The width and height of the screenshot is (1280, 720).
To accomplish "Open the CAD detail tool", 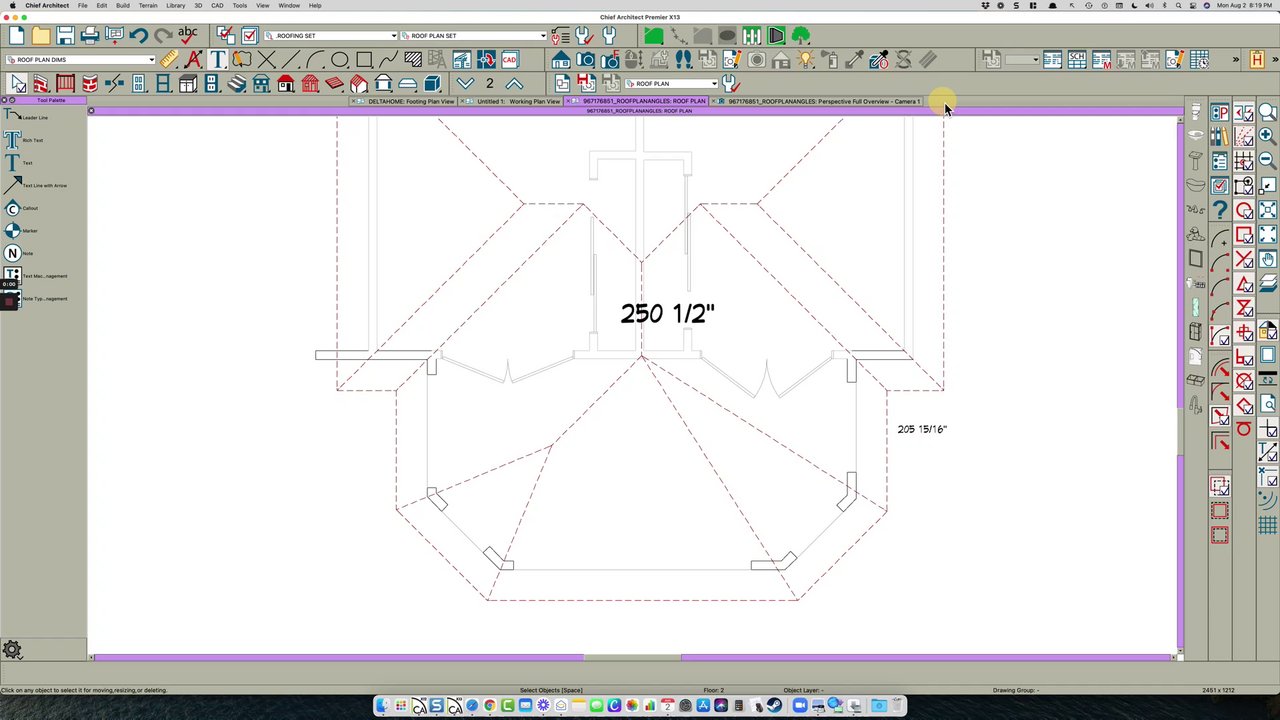I will click(x=510, y=60).
